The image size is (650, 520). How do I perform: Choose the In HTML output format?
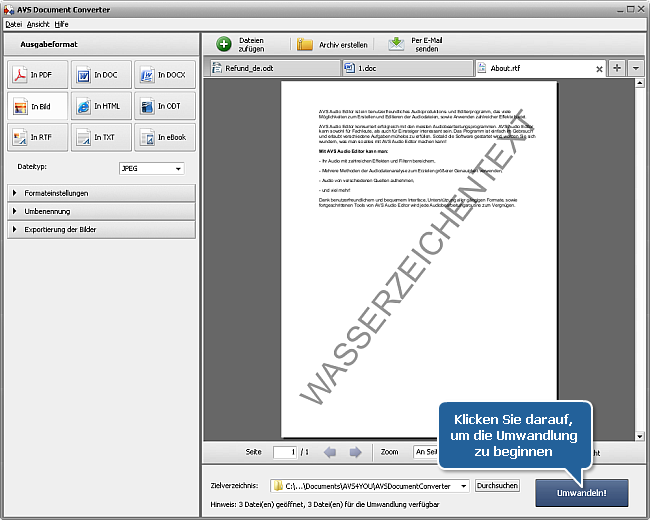click(101, 106)
